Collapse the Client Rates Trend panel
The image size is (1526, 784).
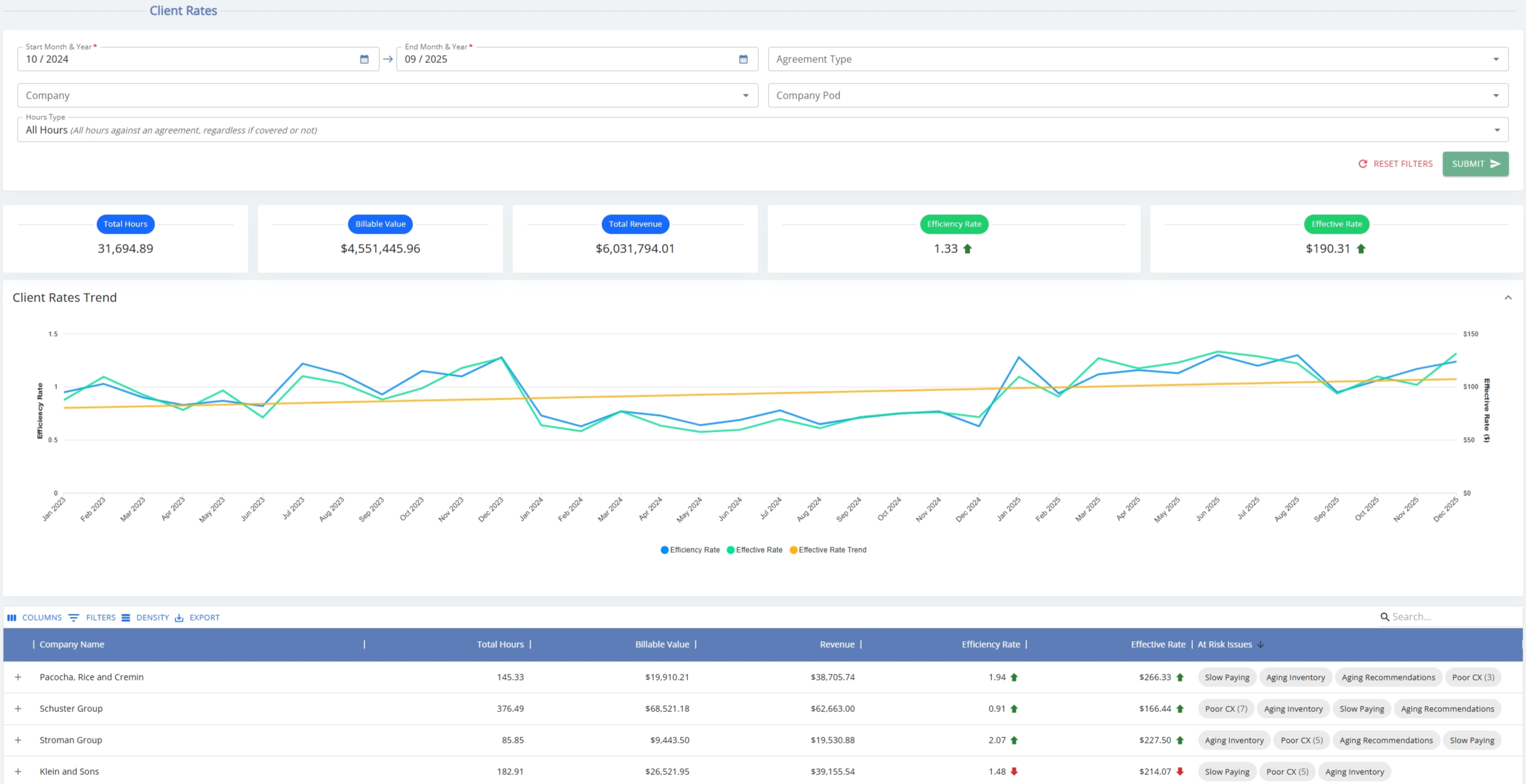[x=1508, y=297]
